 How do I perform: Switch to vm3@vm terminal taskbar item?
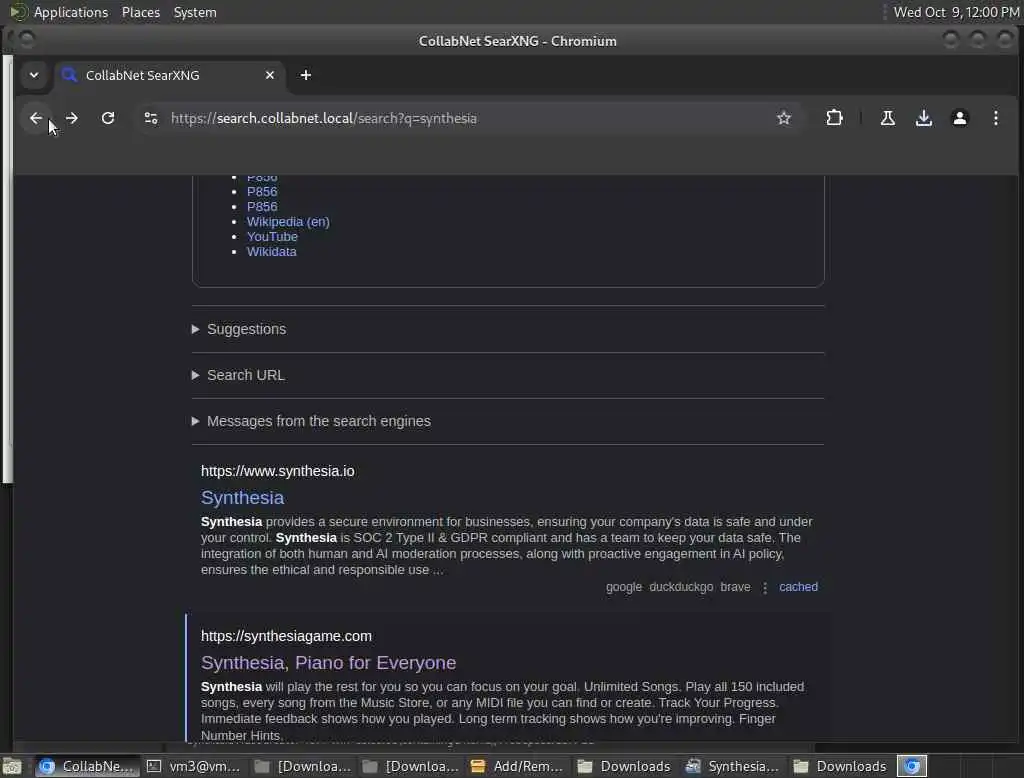[194, 766]
